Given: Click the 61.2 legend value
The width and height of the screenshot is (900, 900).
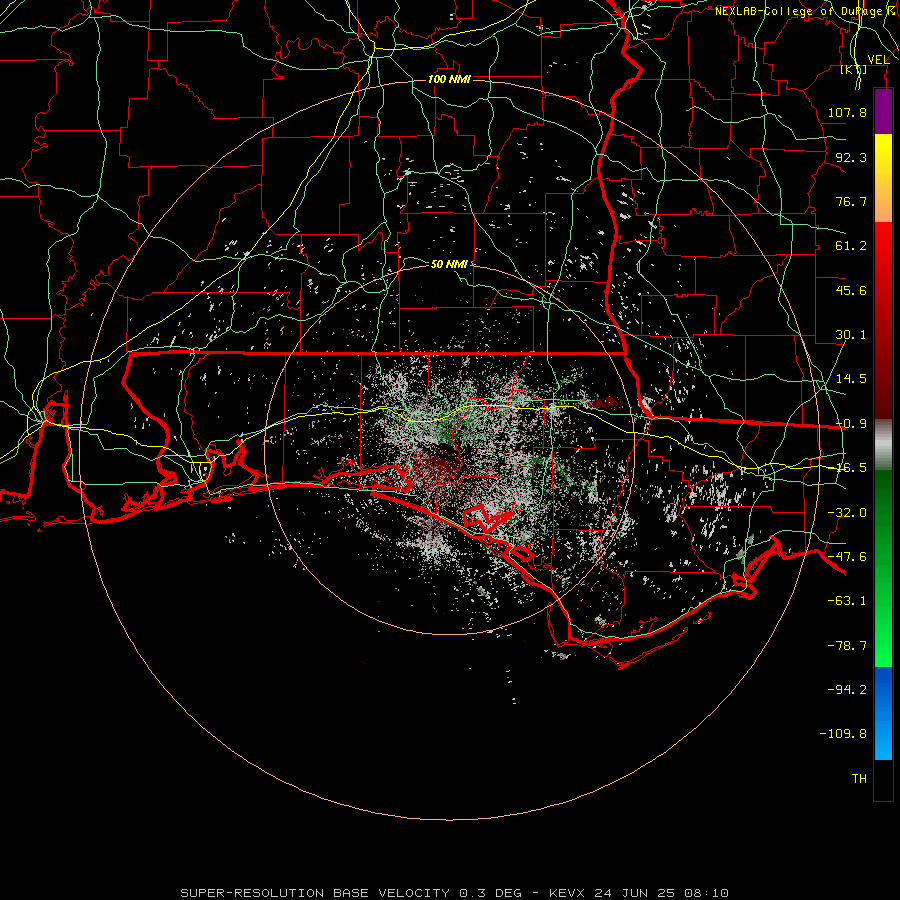Looking at the screenshot, I should pyautogui.click(x=851, y=246).
